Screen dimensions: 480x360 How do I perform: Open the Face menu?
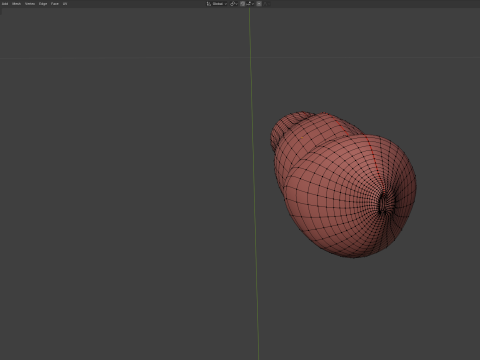(55, 4)
